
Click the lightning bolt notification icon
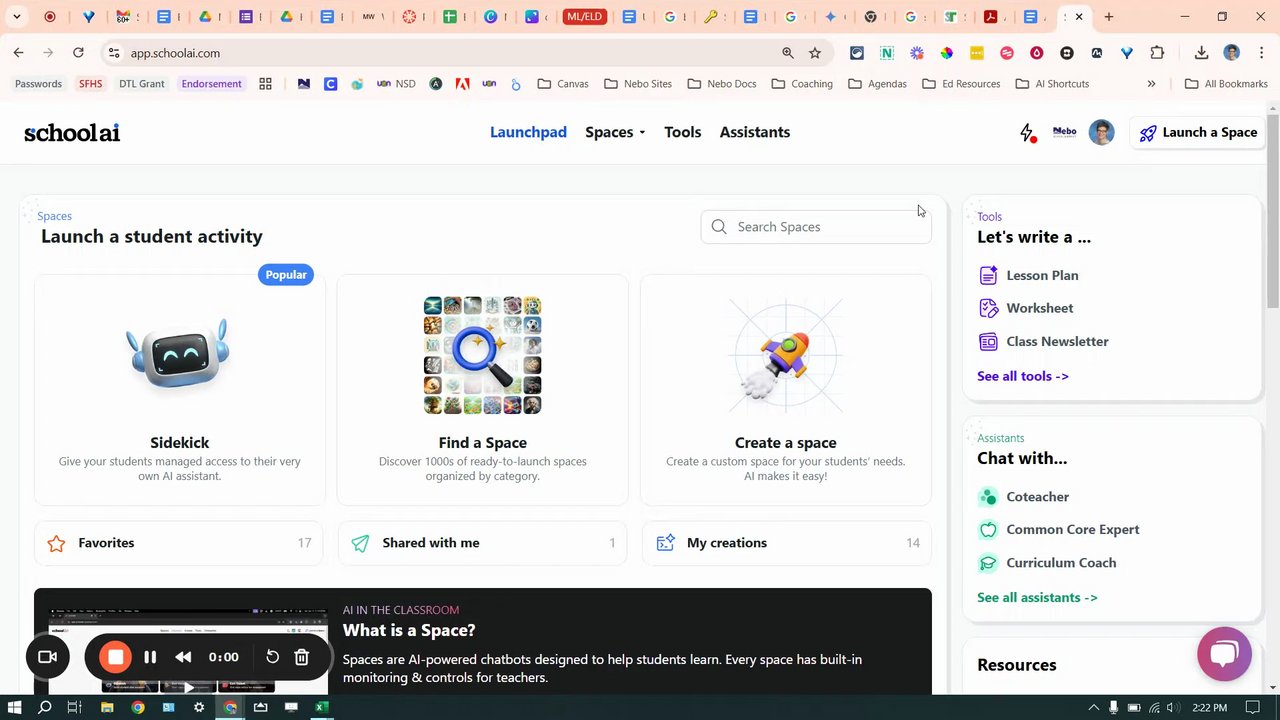click(x=1027, y=133)
